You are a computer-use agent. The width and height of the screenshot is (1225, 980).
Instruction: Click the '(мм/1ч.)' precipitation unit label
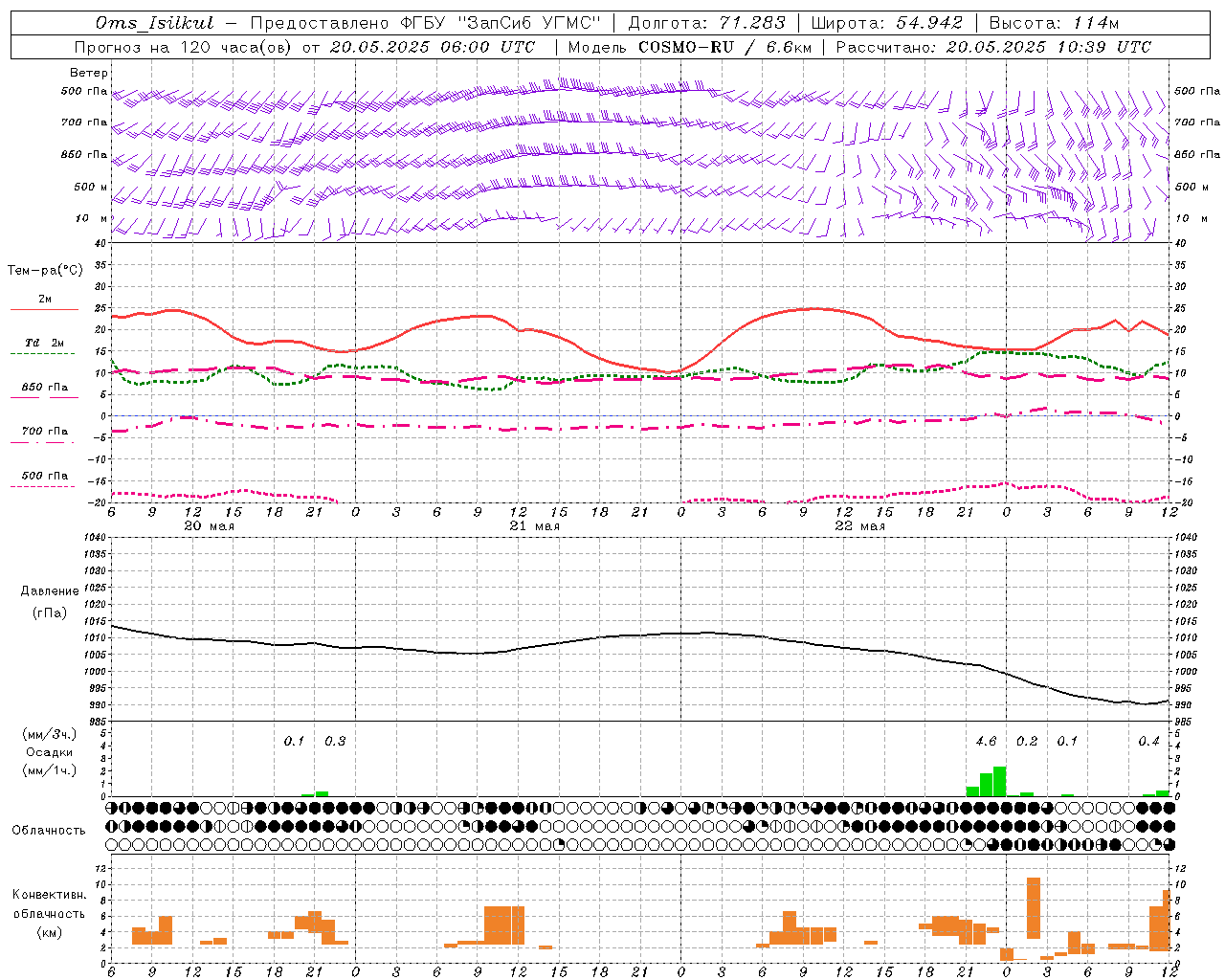pyautogui.click(x=49, y=769)
